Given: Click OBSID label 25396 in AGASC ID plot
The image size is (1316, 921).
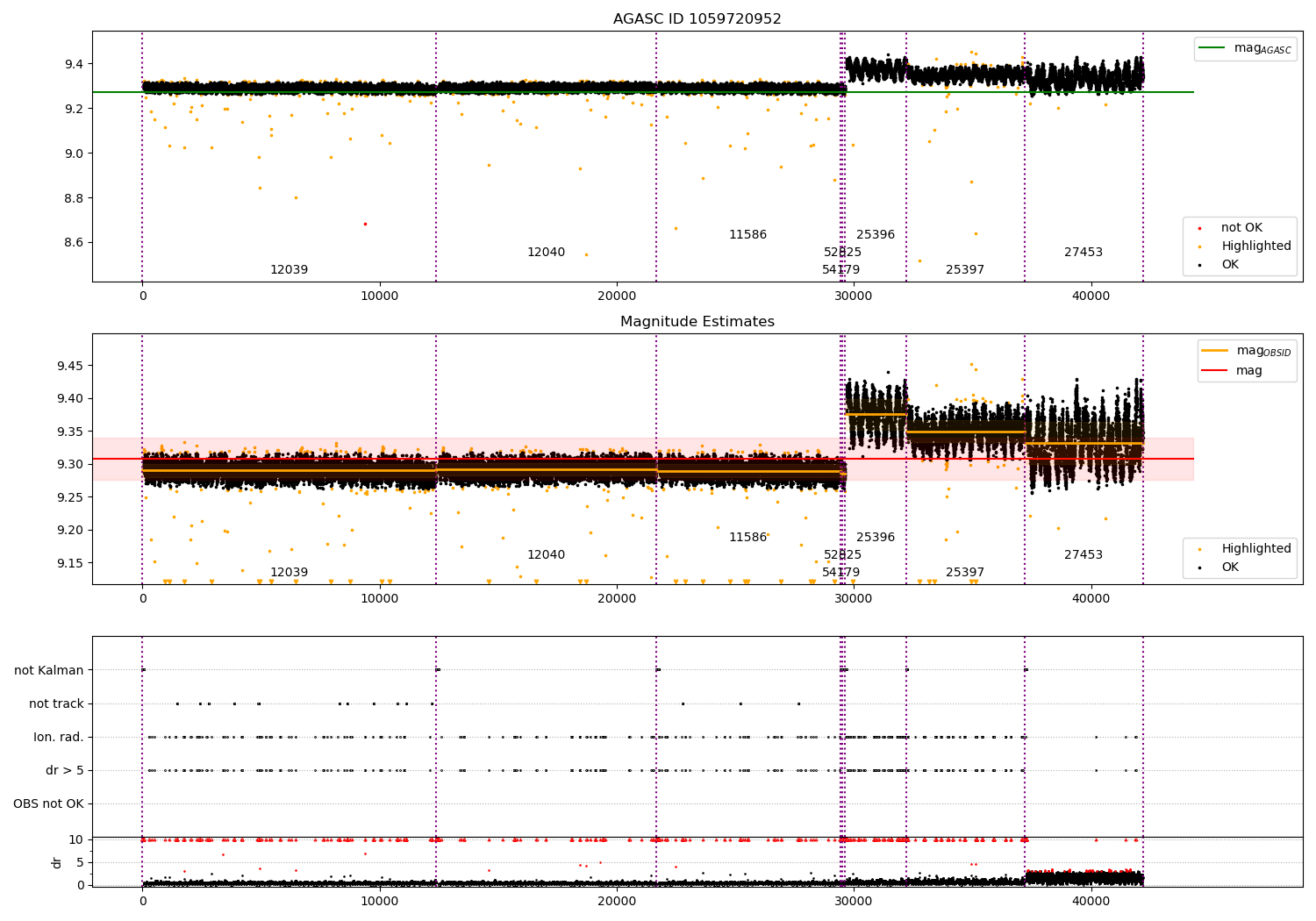Looking at the screenshot, I should pyautogui.click(x=876, y=235).
